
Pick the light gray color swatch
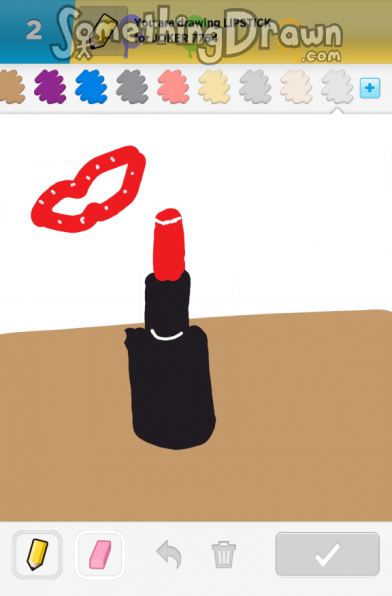pos(255,87)
